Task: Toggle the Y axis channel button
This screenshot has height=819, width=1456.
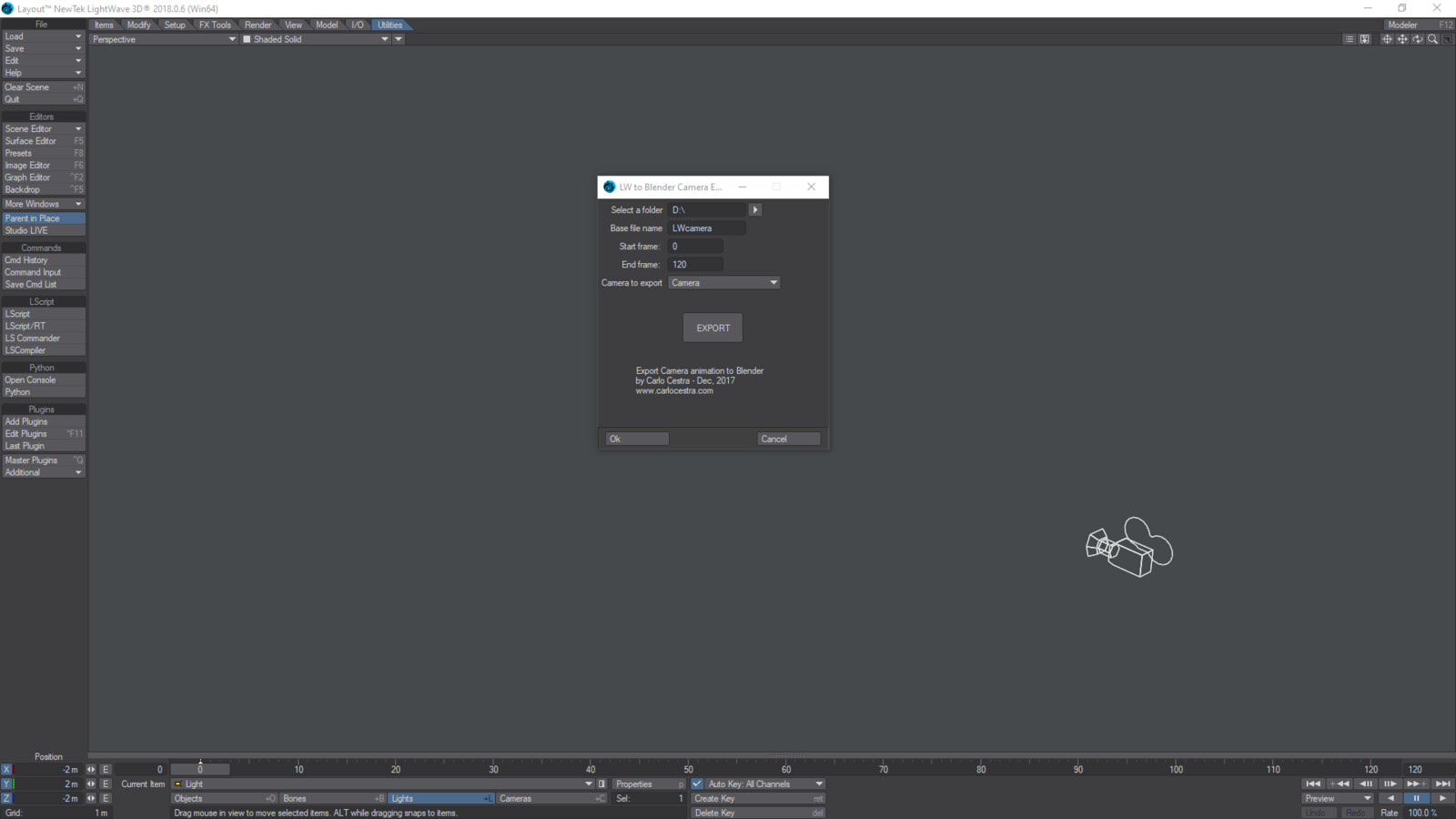Action: click(x=6, y=784)
